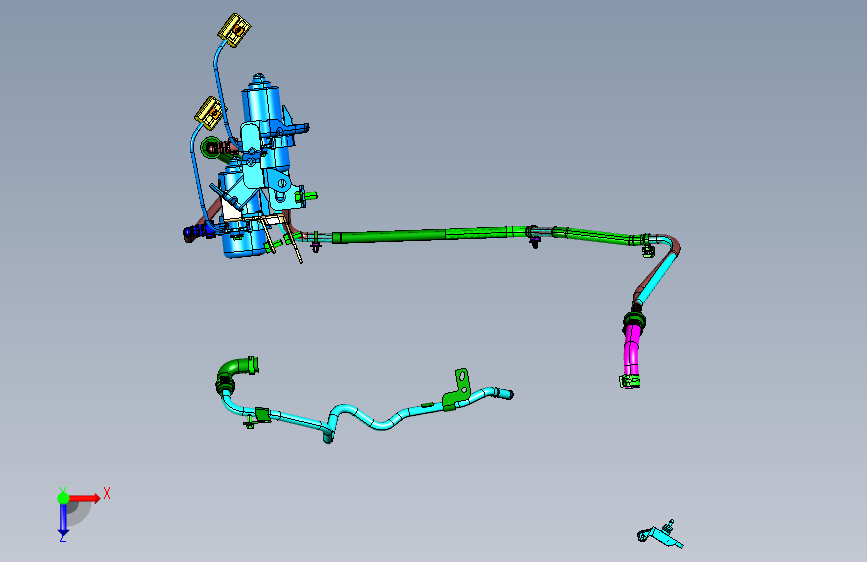Select the magenta hose section
Viewport: 867px width, 562px height.
631,351
